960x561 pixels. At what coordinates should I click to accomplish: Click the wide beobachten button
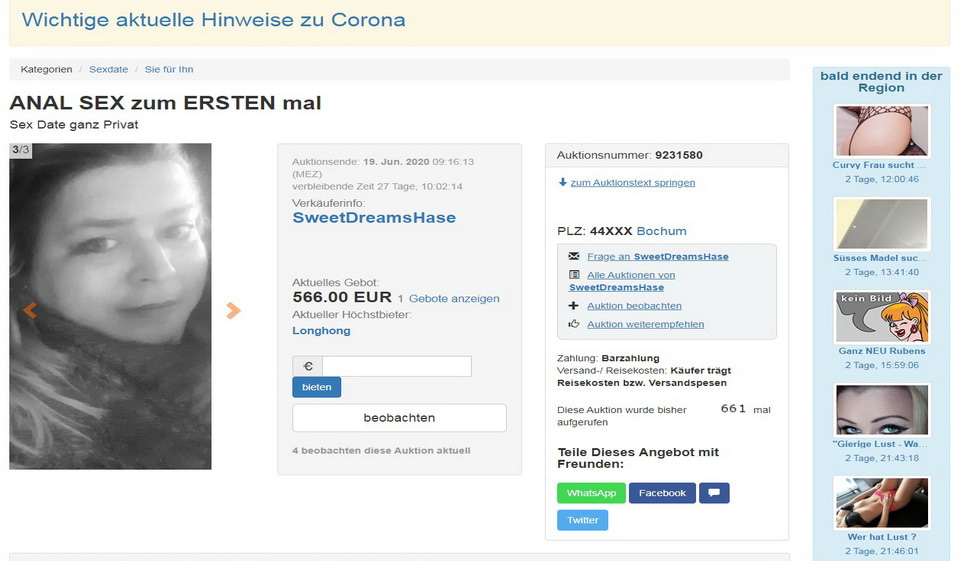(399, 417)
